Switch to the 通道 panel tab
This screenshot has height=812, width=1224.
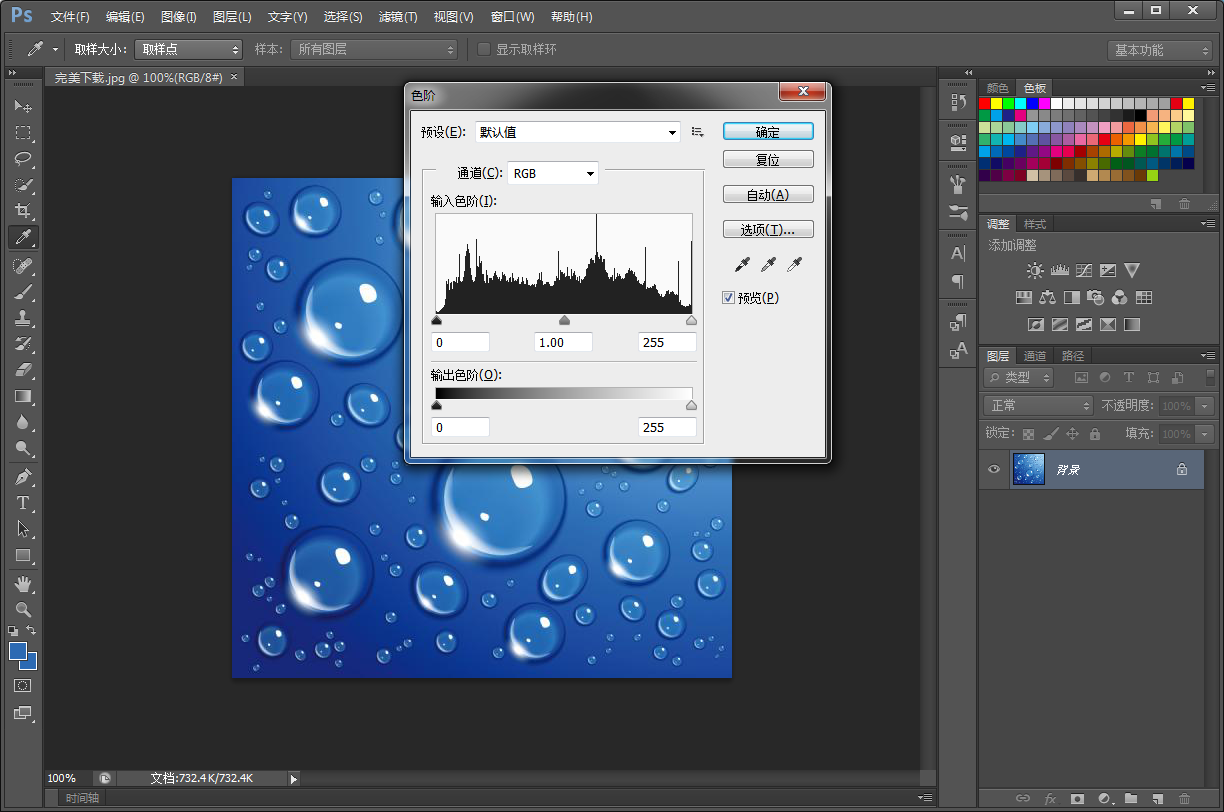(1035, 356)
